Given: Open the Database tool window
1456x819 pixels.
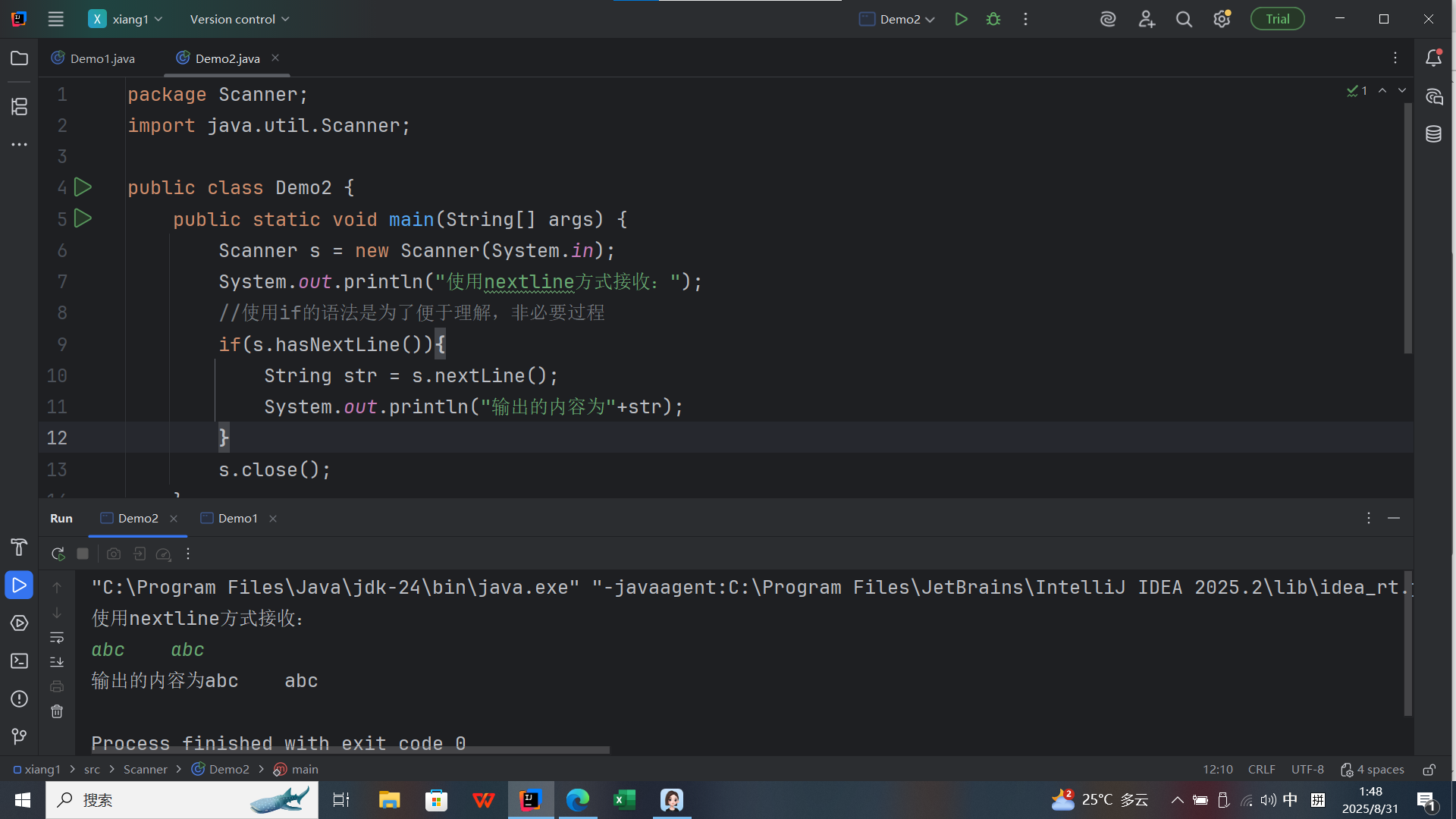Looking at the screenshot, I should point(1433,134).
